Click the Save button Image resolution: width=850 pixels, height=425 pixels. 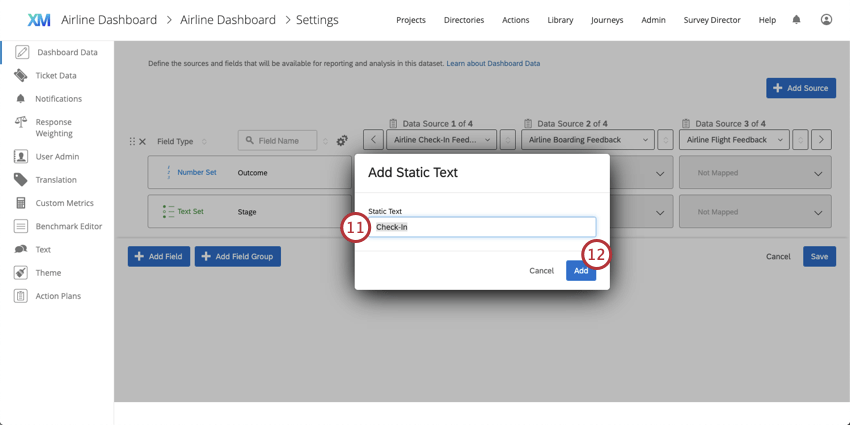pos(819,256)
